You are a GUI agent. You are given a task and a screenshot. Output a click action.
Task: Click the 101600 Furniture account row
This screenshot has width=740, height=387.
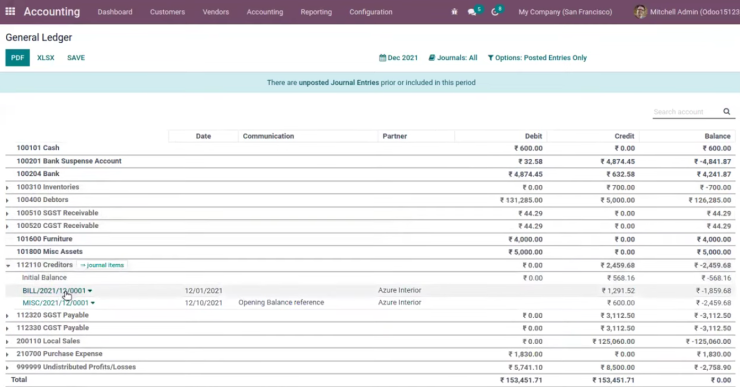coord(370,239)
